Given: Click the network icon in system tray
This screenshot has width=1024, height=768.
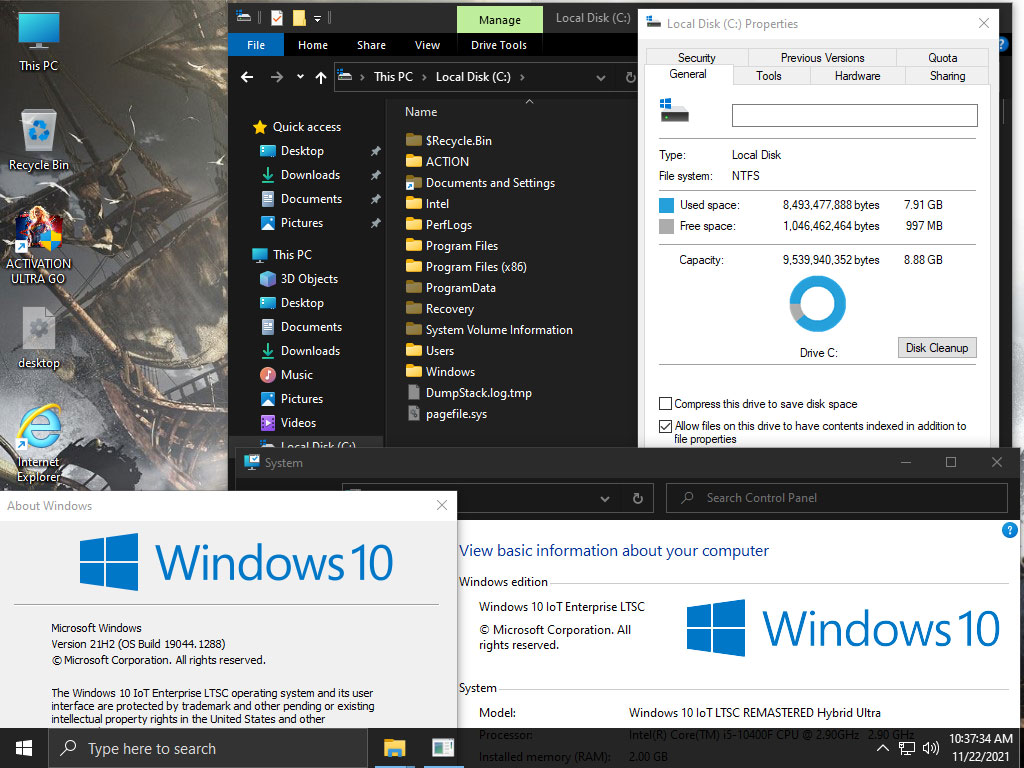Looking at the screenshot, I should pos(906,748).
